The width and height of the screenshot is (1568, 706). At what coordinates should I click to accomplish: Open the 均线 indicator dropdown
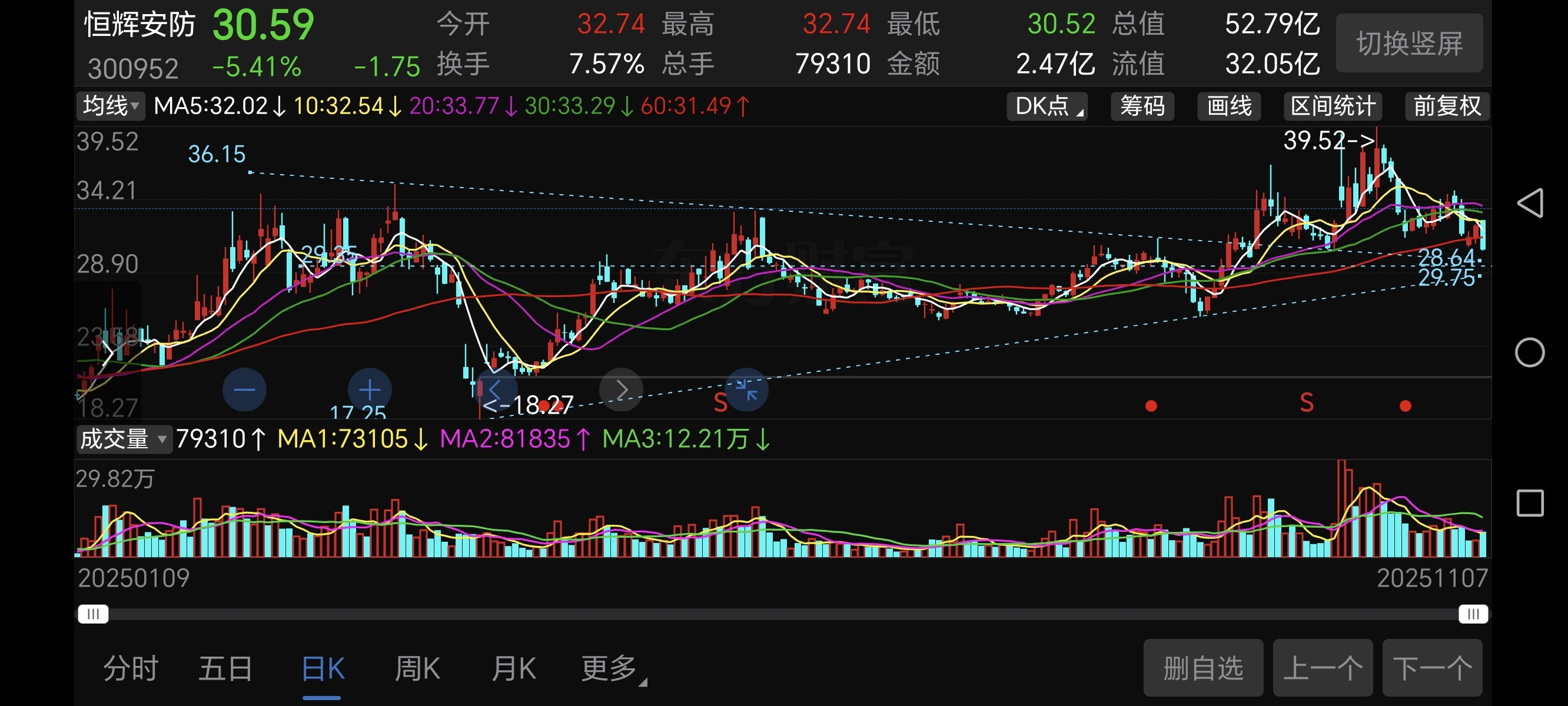point(111,106)
